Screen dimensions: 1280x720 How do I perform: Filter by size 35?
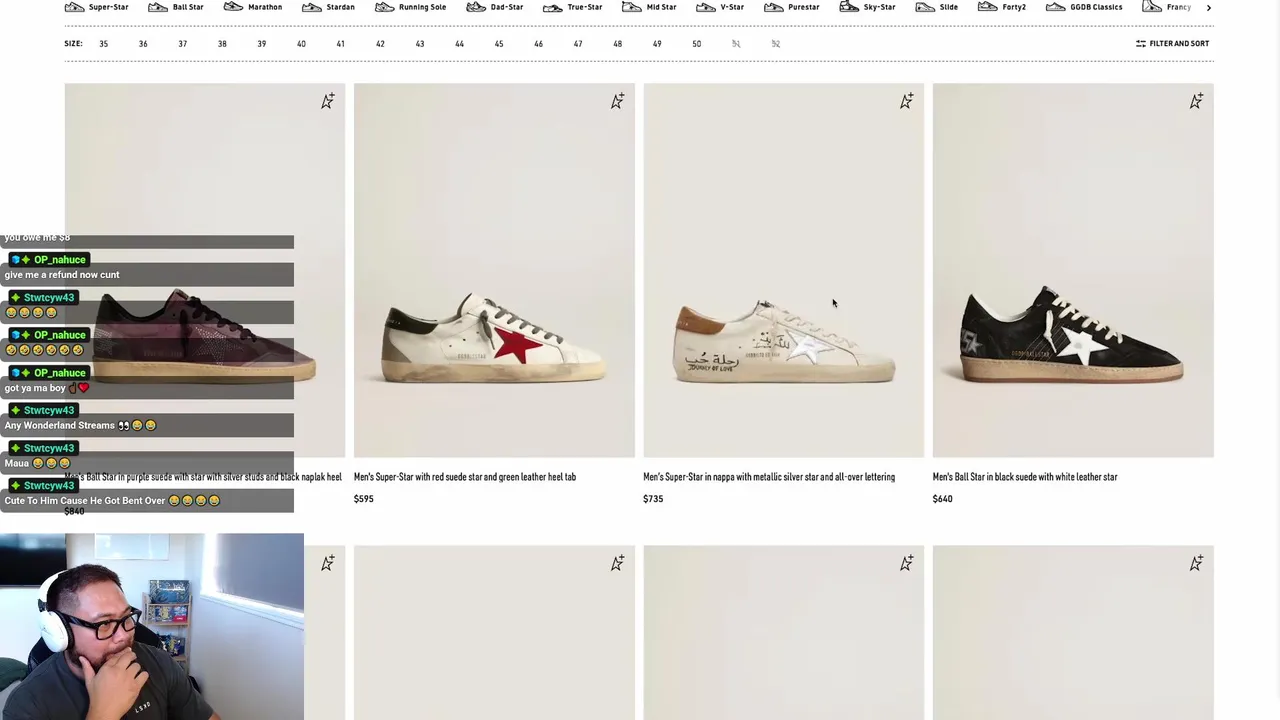tap(103, 44)
